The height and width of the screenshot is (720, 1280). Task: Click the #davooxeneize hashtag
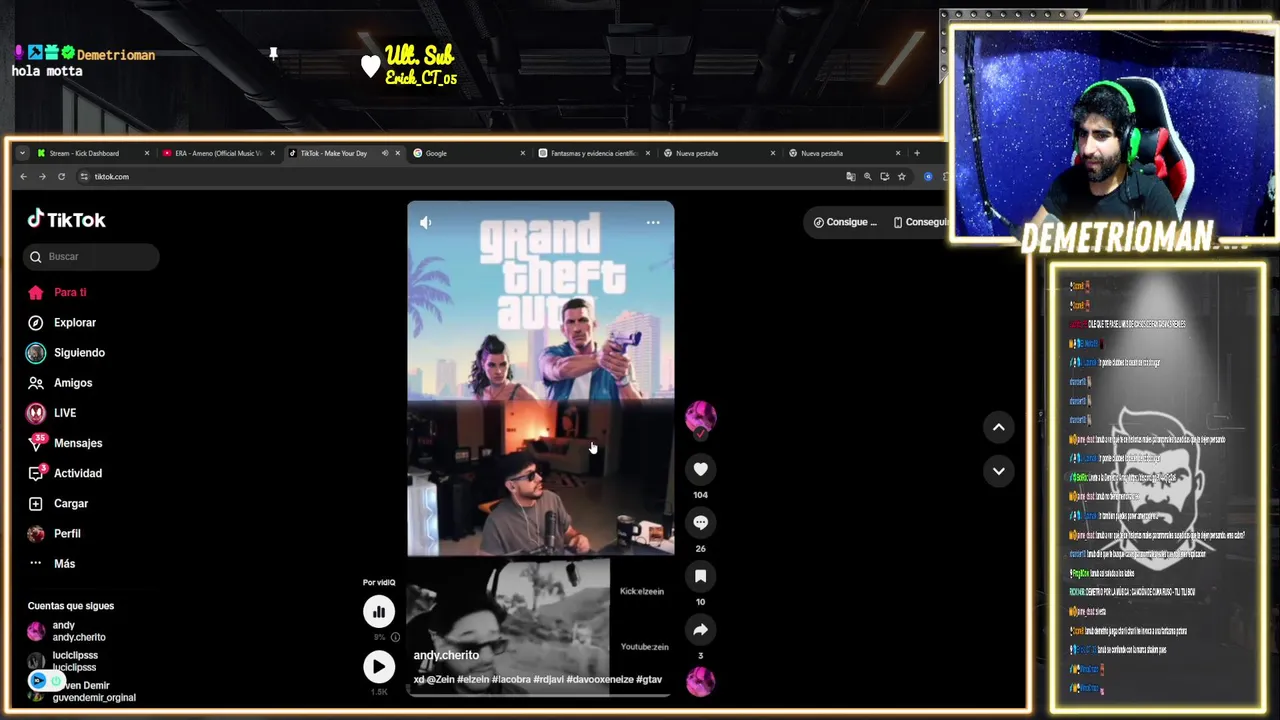pos(600,679)
